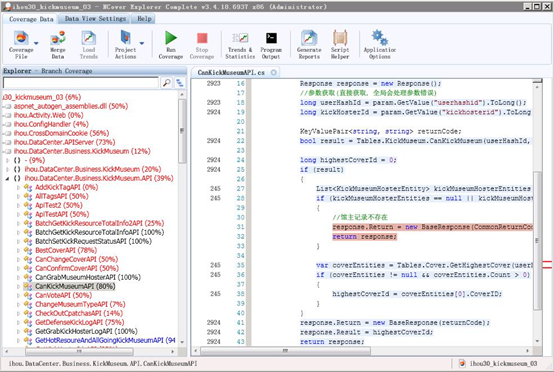Click the code view horizontal scrollbar thumb
The height and width of the screenshot is (372, 554).
285,351
